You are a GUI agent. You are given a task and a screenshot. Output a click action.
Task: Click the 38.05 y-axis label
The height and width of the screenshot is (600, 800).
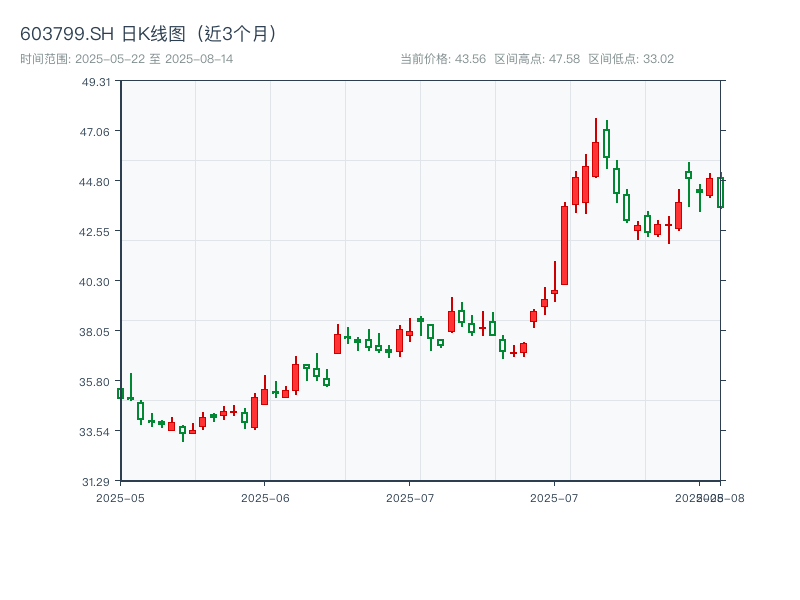pos(94,332)
